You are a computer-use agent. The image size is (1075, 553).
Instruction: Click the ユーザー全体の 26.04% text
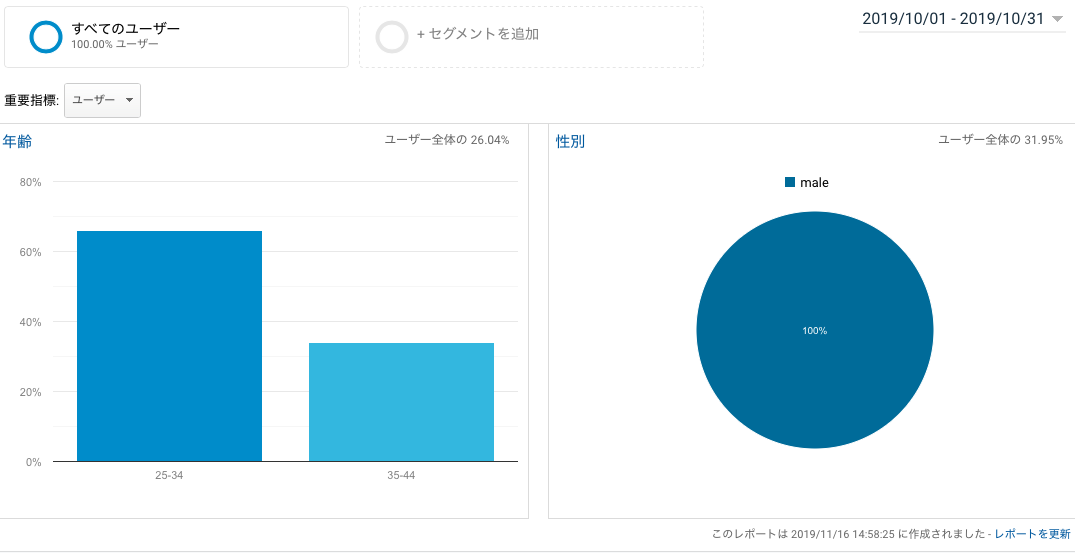447,140
